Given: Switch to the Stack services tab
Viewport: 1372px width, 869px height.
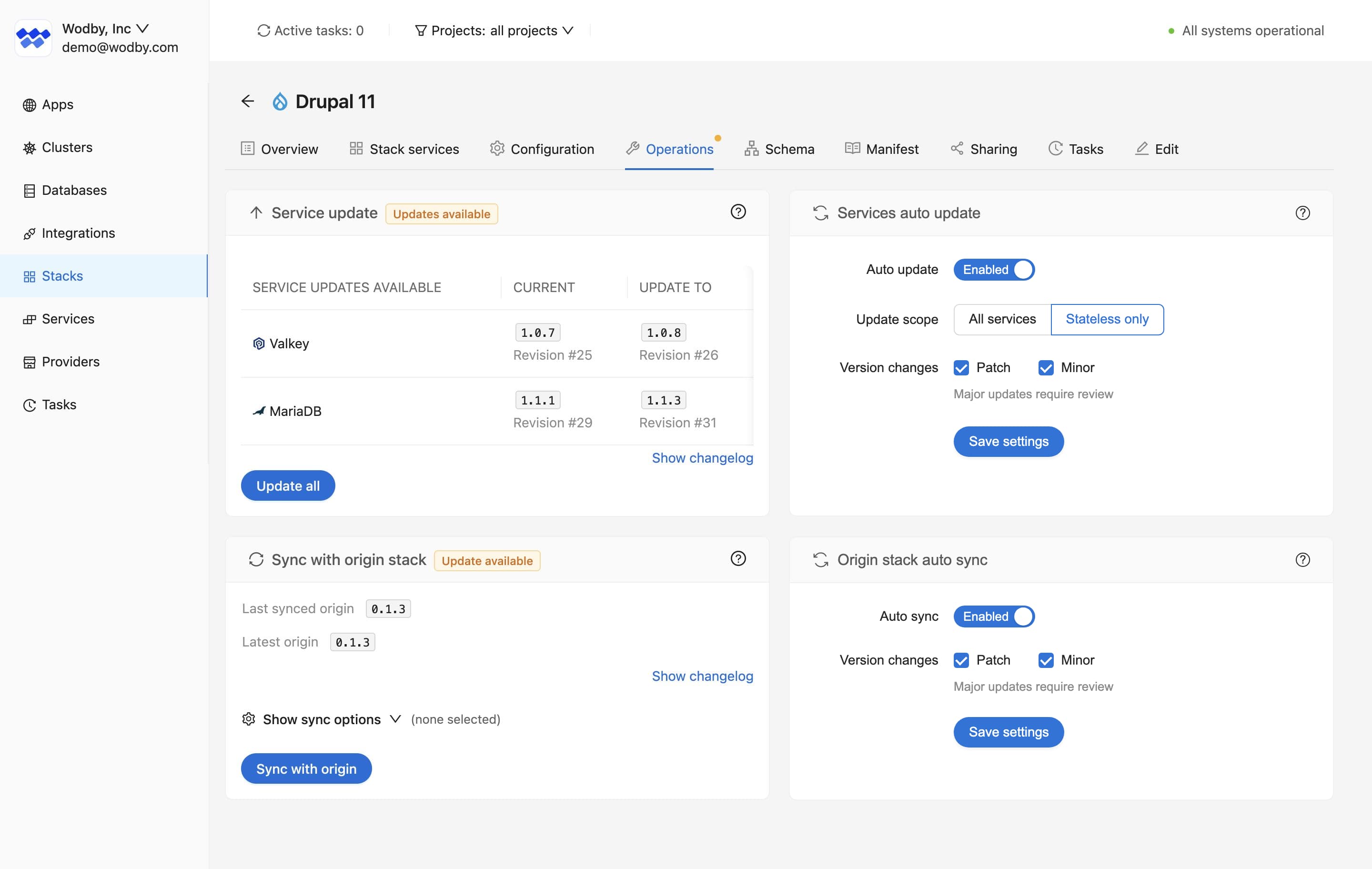Looking at the screenshot, I should pos(404,149).
